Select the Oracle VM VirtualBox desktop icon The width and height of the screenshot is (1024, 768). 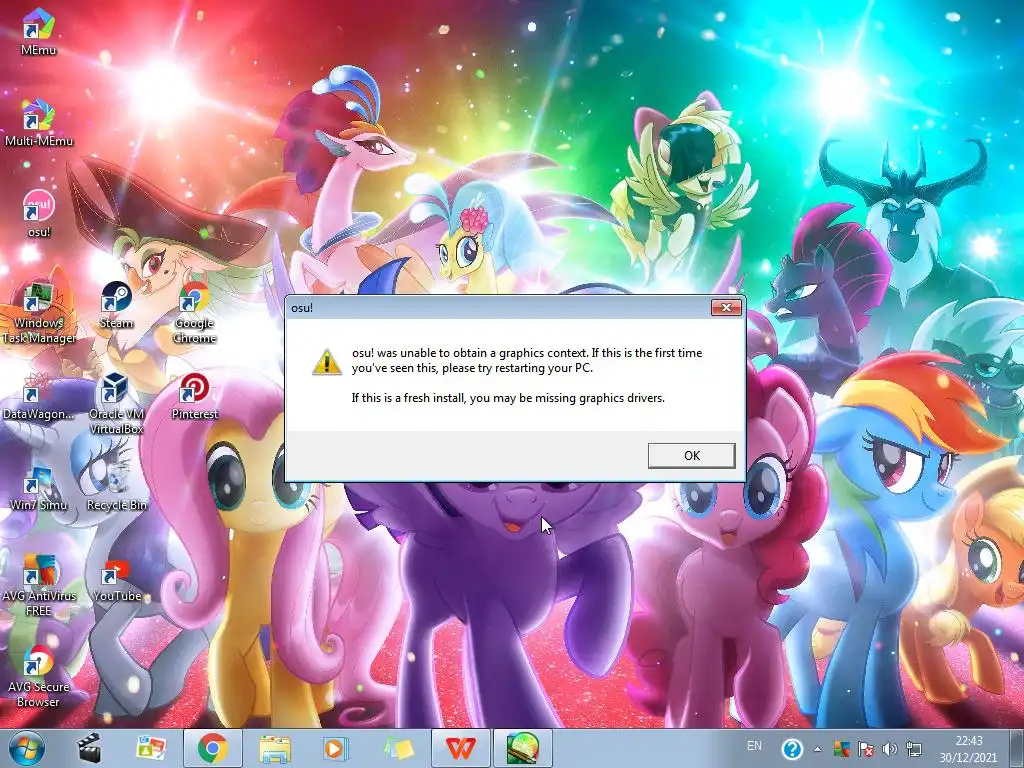116,403
